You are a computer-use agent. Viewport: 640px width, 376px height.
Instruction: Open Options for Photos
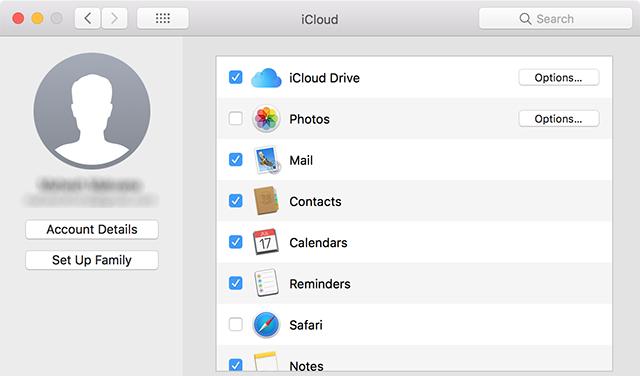pyautogui.click(x=559, y=119)
